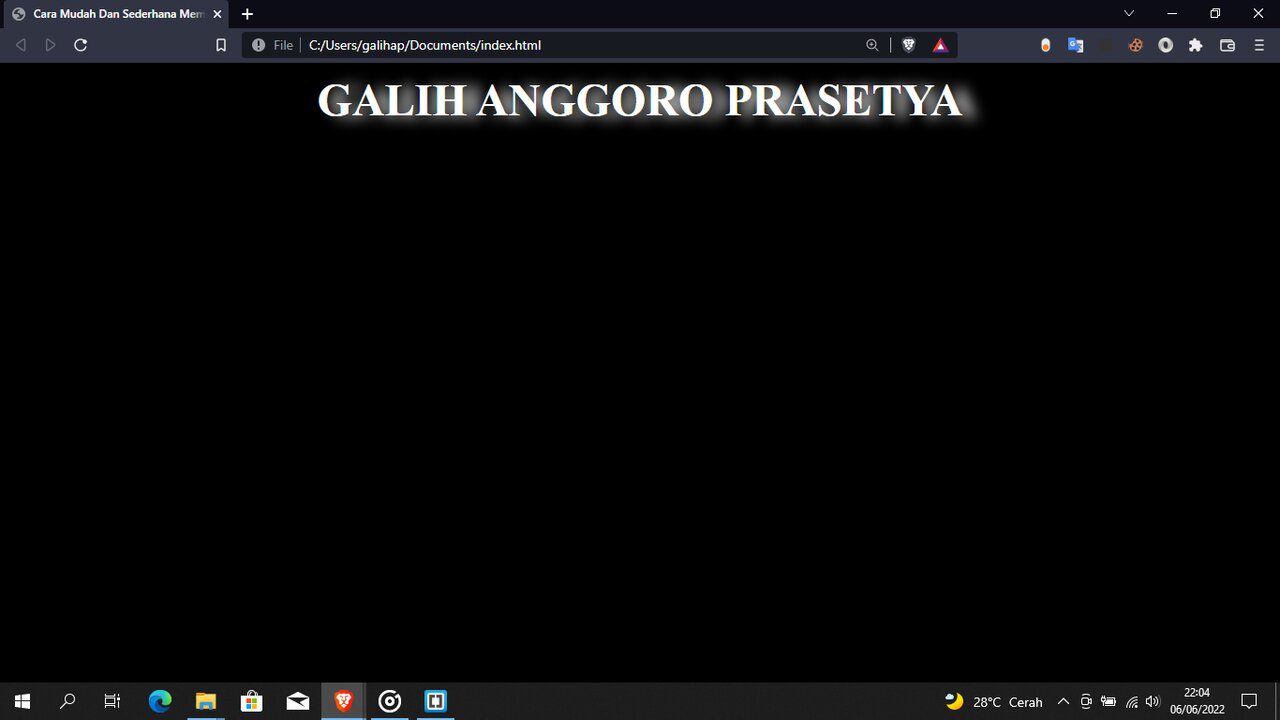Click the GALIH ANGGORO PRASETYA heading
Image resolution: width=1280 pixels, height=720 pixels.
point(640,100)
